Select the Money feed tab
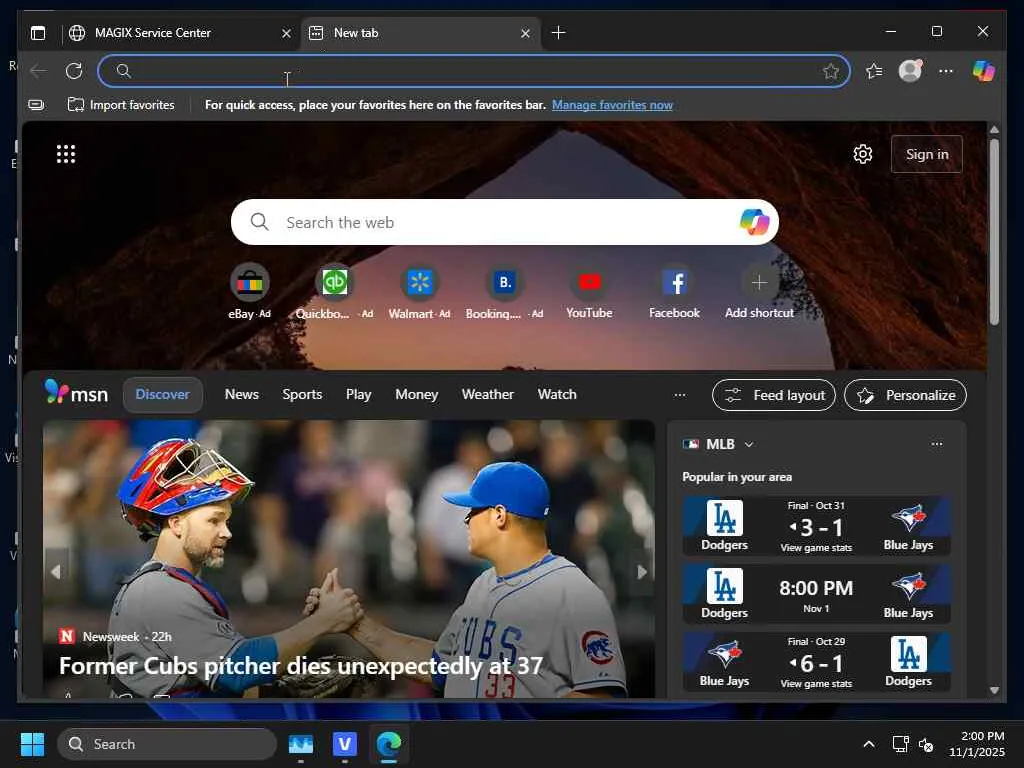 pos(417,394)
